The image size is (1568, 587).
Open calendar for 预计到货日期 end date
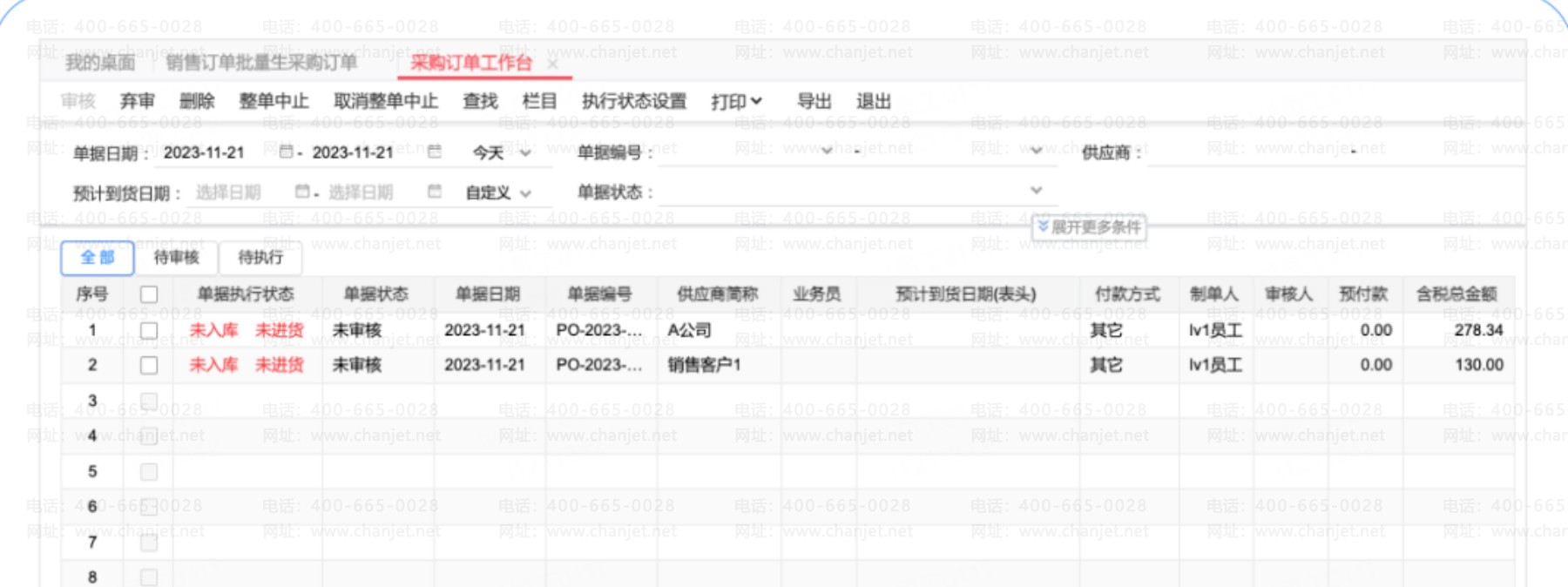pyautogui.click(x=435, y=192)
